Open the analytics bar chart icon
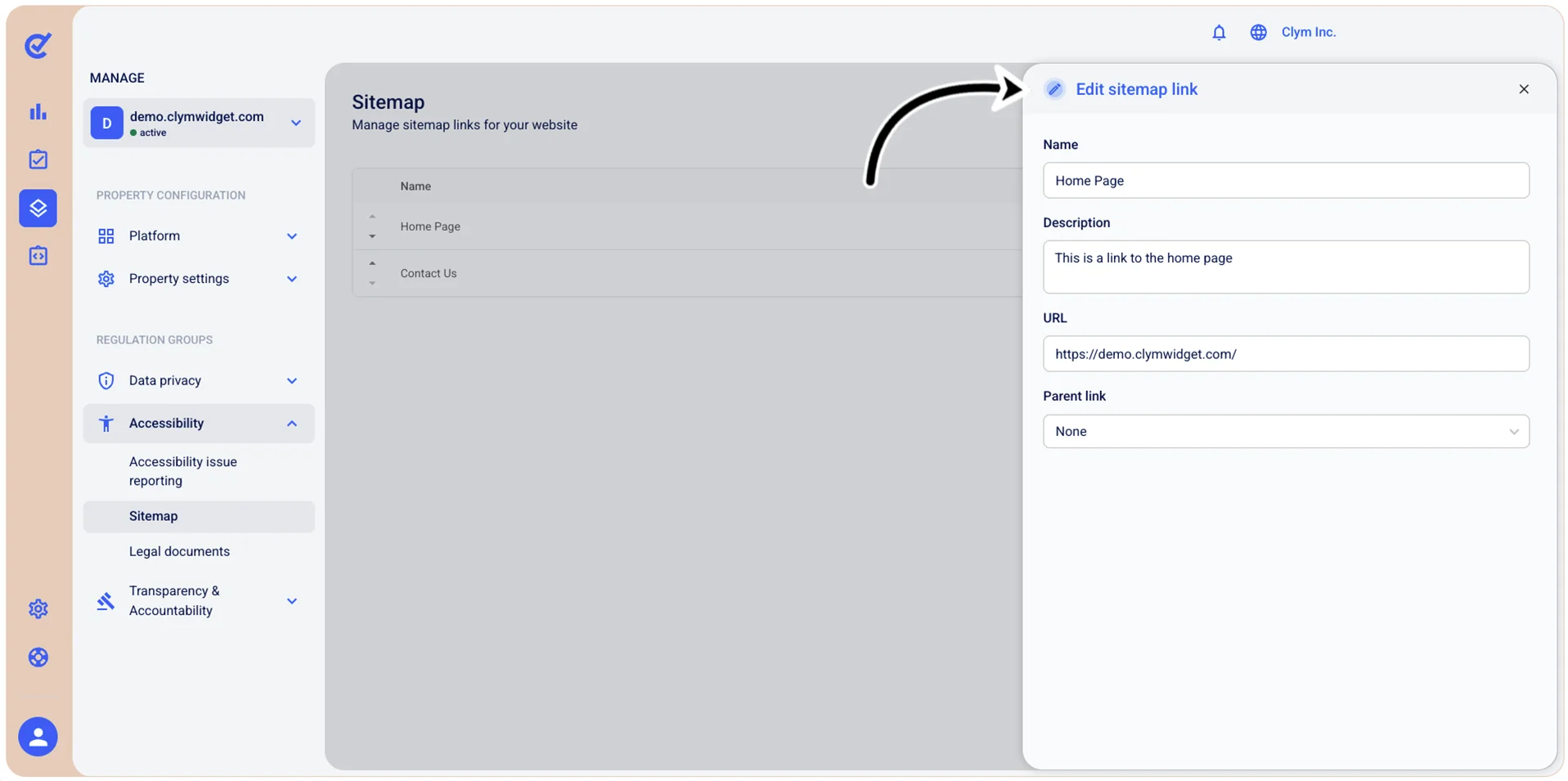Viewport: 1568px width, 781px height. pos(38,112)
